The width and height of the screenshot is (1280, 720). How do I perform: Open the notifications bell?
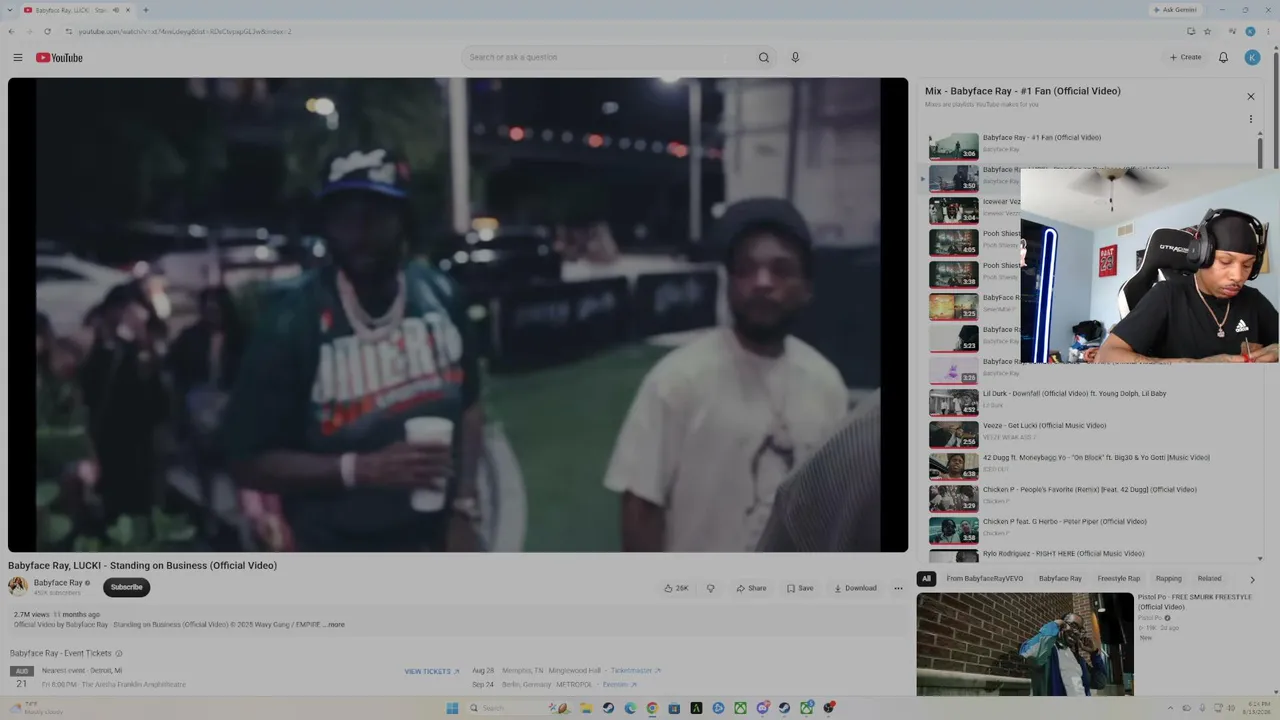[x=1223, y=57]
